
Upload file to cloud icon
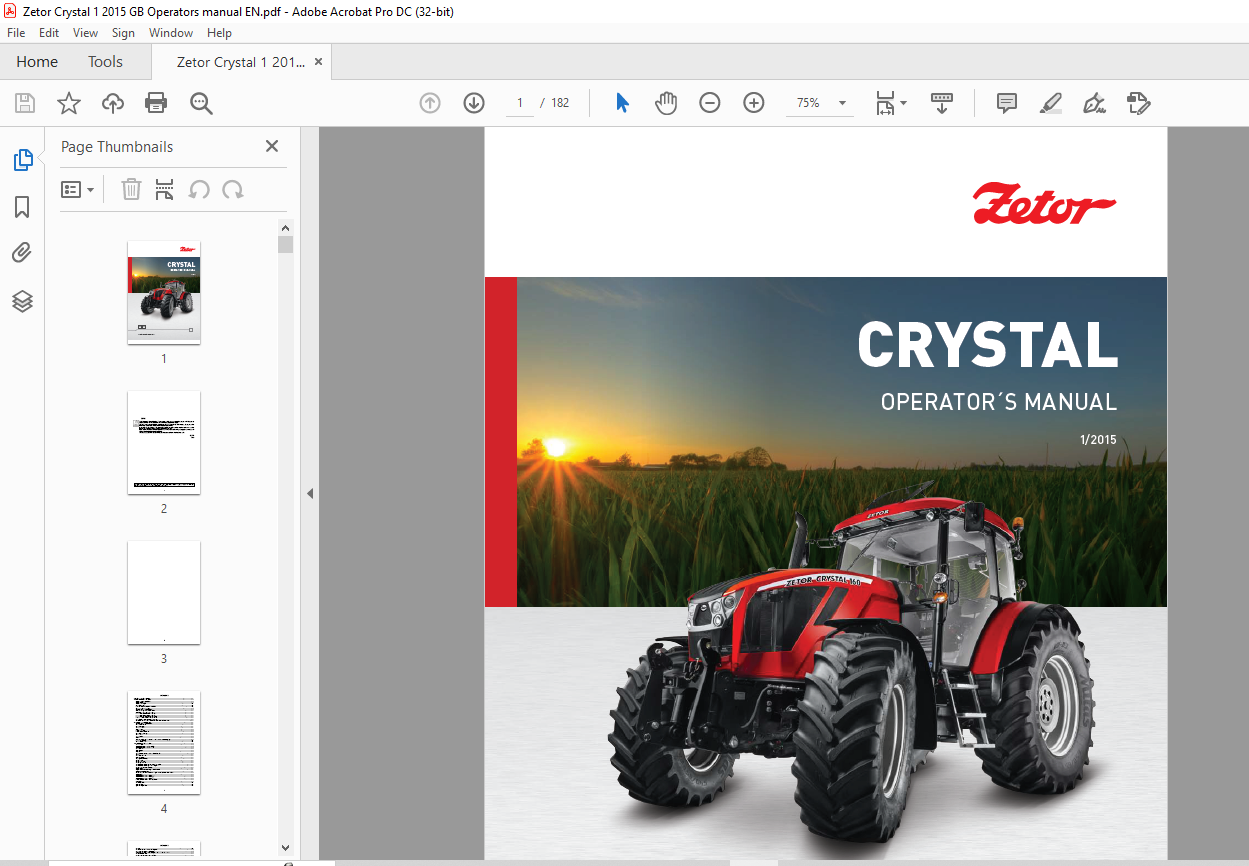point(113,103)
